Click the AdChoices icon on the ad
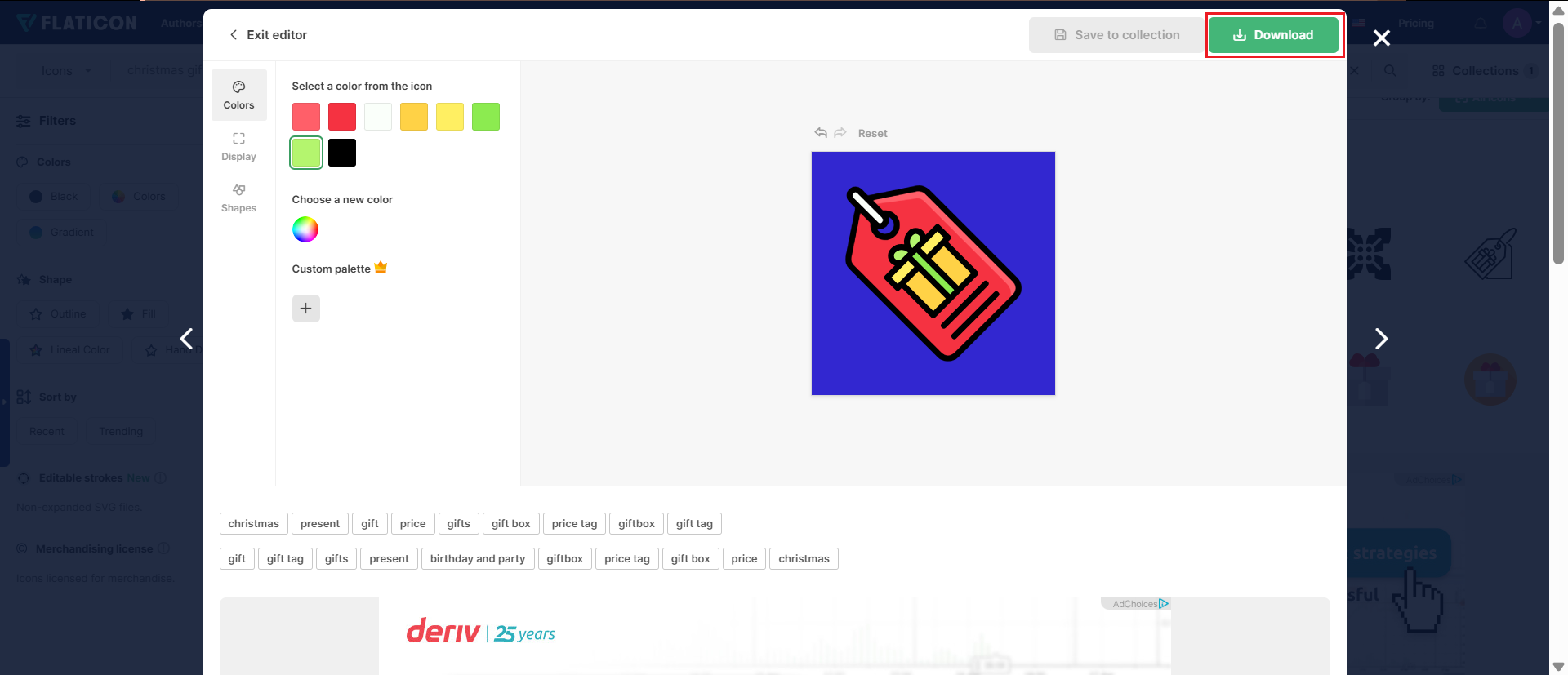Viewport: 1568px width, 675px height. click(x=1165, y=604)
